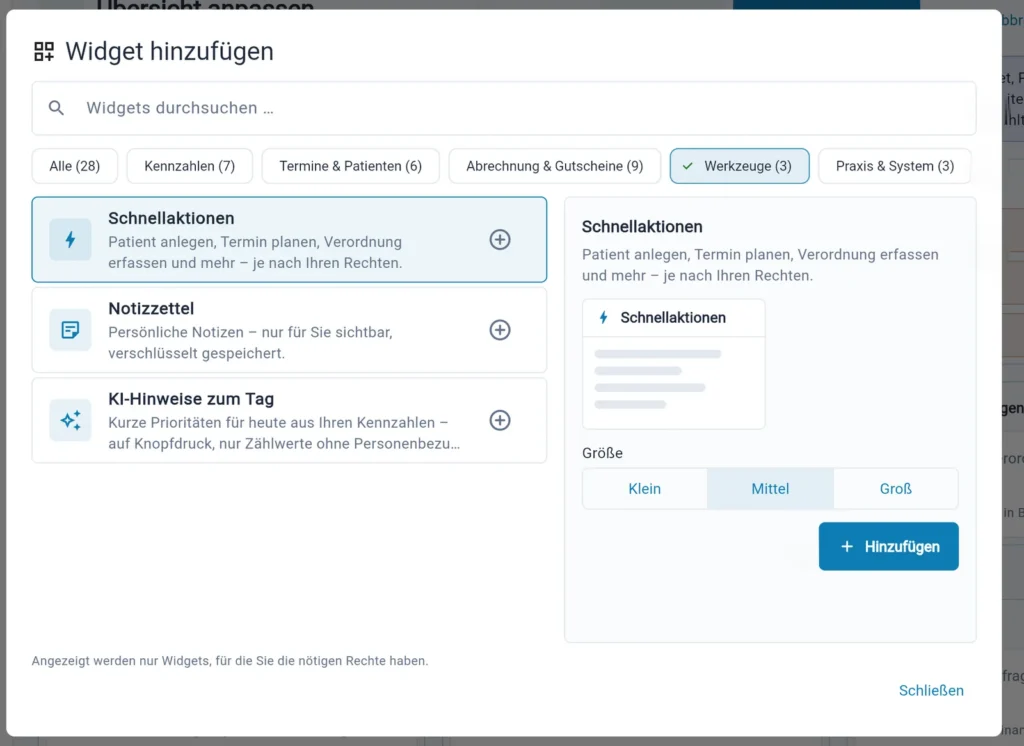Click the sparkle icon of KI-Hinweise
The width and height of the screenshot is (1024, 746).
[x=71, y=420]
